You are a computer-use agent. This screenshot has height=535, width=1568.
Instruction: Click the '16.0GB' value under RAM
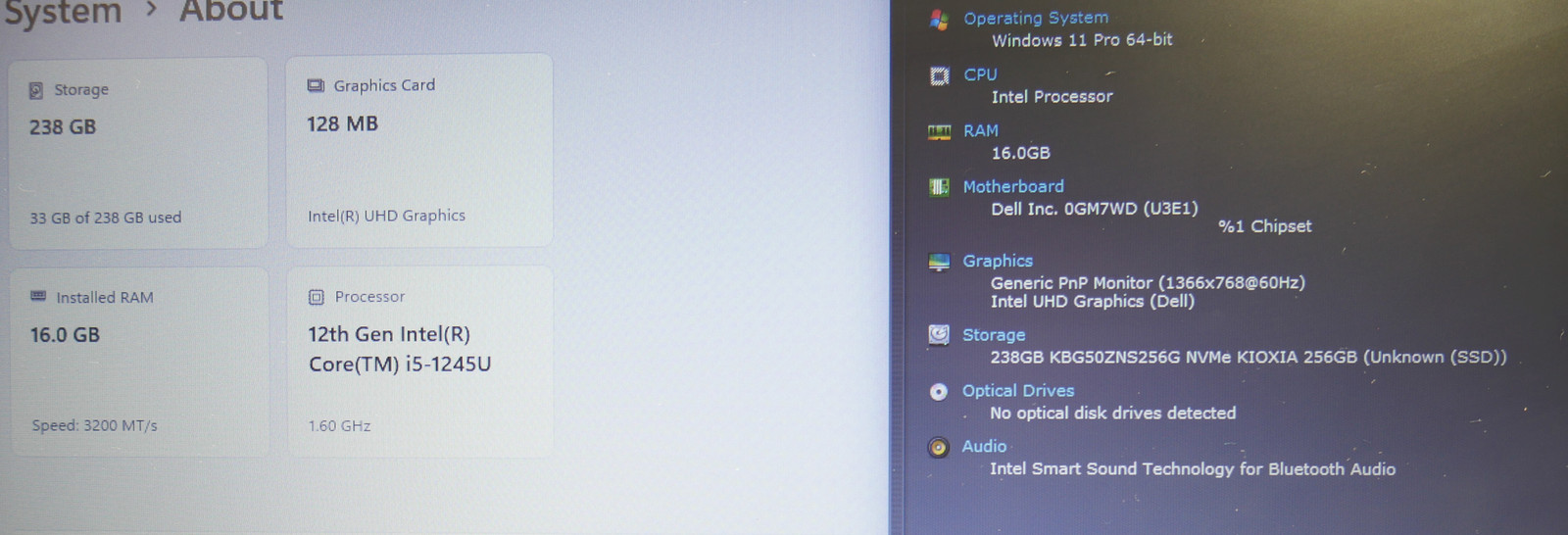[x=1020, y=153]
